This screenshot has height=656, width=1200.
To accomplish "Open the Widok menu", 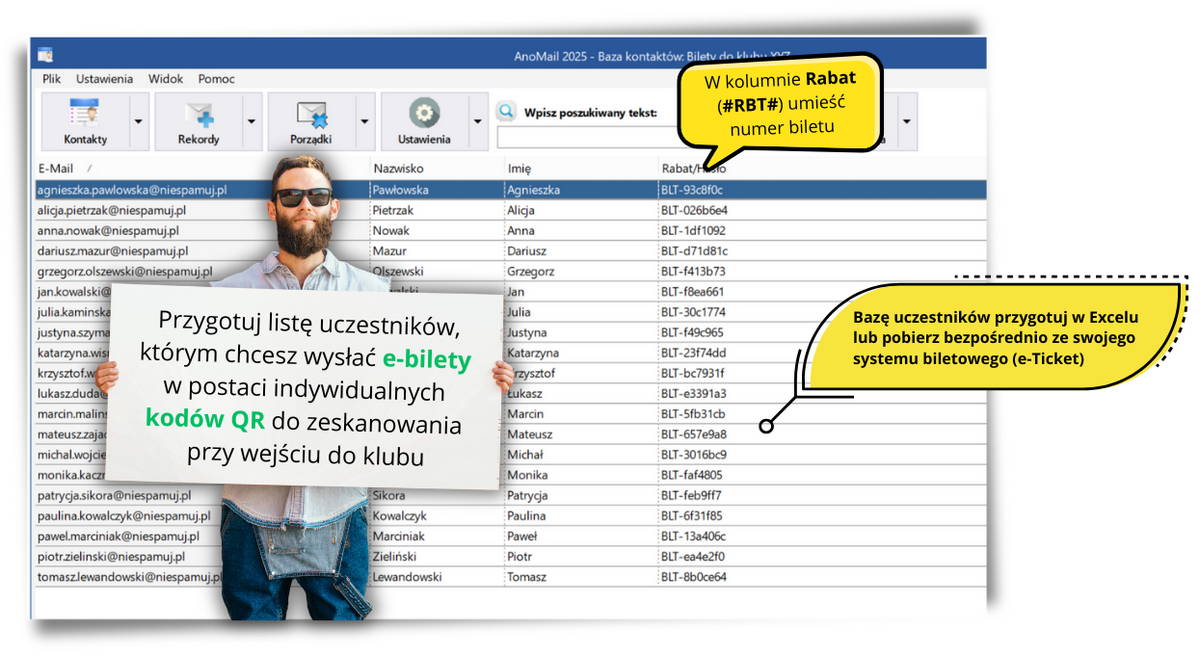I will coord(166,78).
